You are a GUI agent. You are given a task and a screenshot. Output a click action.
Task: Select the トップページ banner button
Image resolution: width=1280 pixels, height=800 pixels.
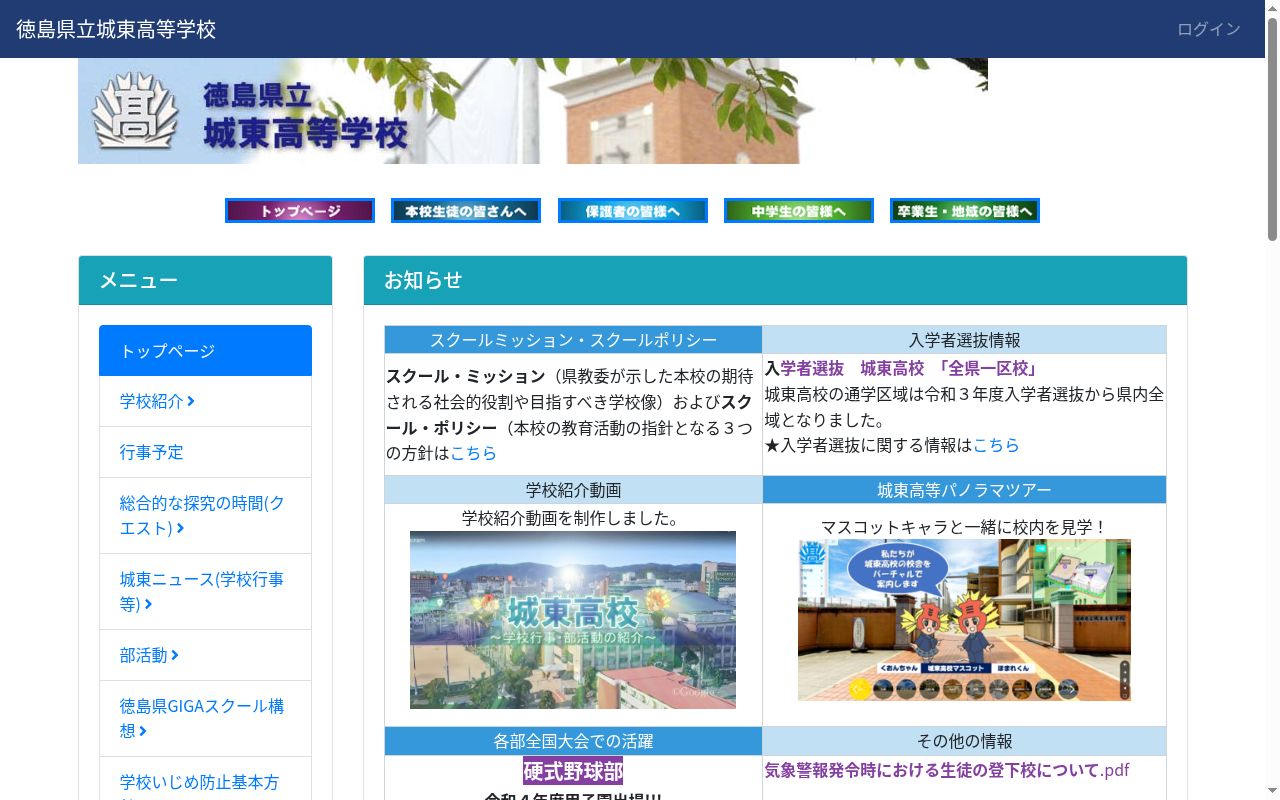pyautogui.click(x=300, y=211)
